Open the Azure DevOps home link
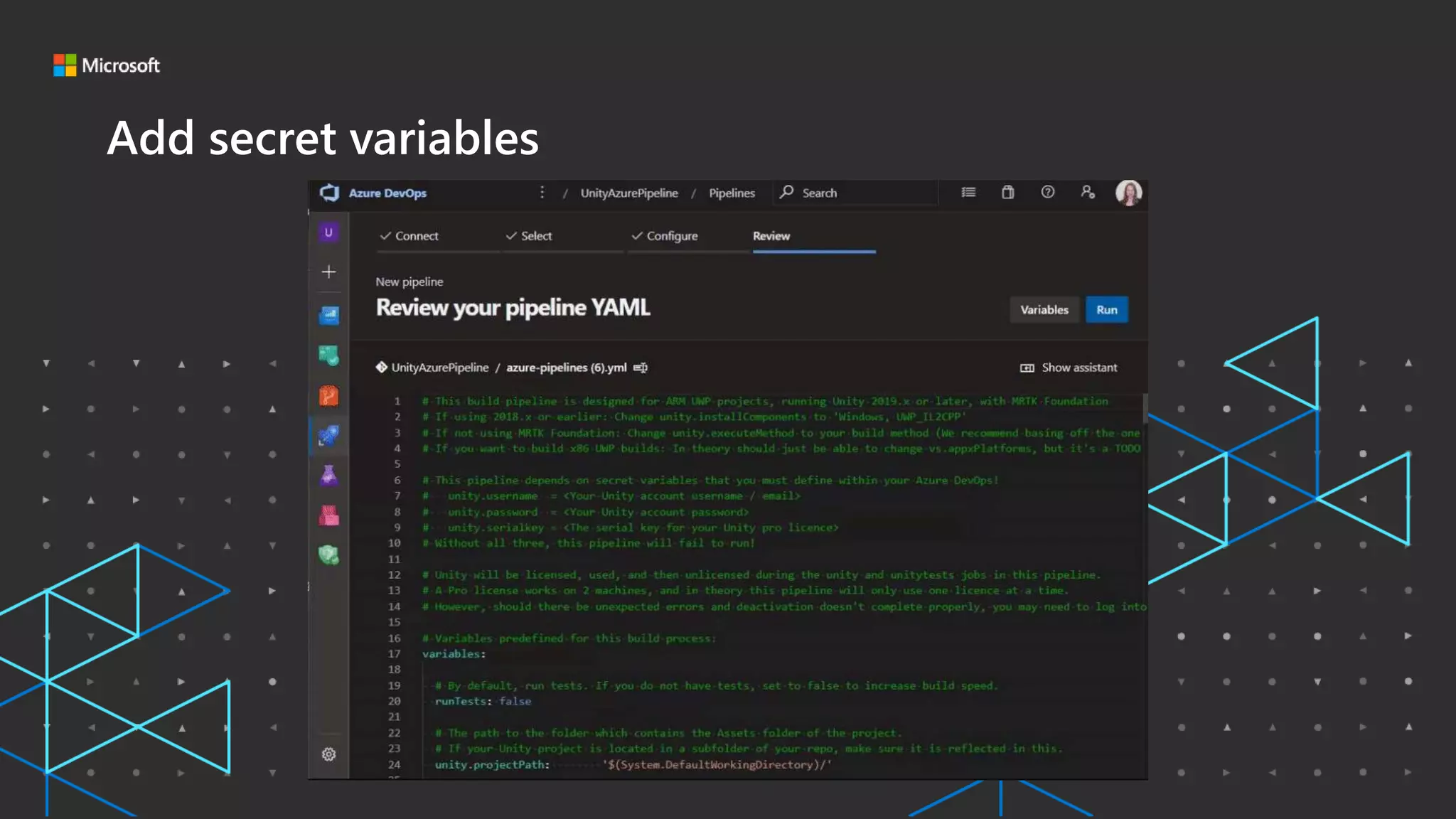The image size is (1456, 819). [387, 193]
